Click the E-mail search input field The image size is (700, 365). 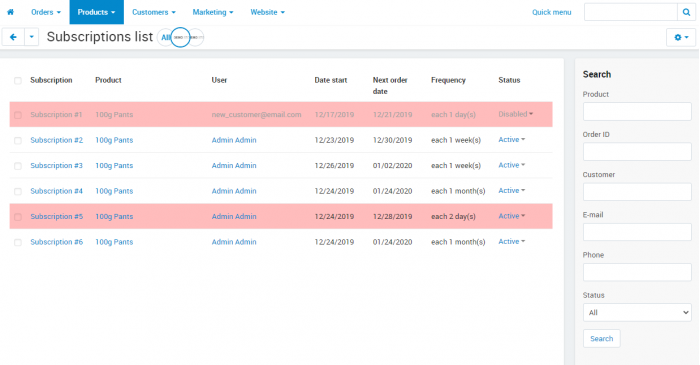pyautogui.click(x=637, y=232)
